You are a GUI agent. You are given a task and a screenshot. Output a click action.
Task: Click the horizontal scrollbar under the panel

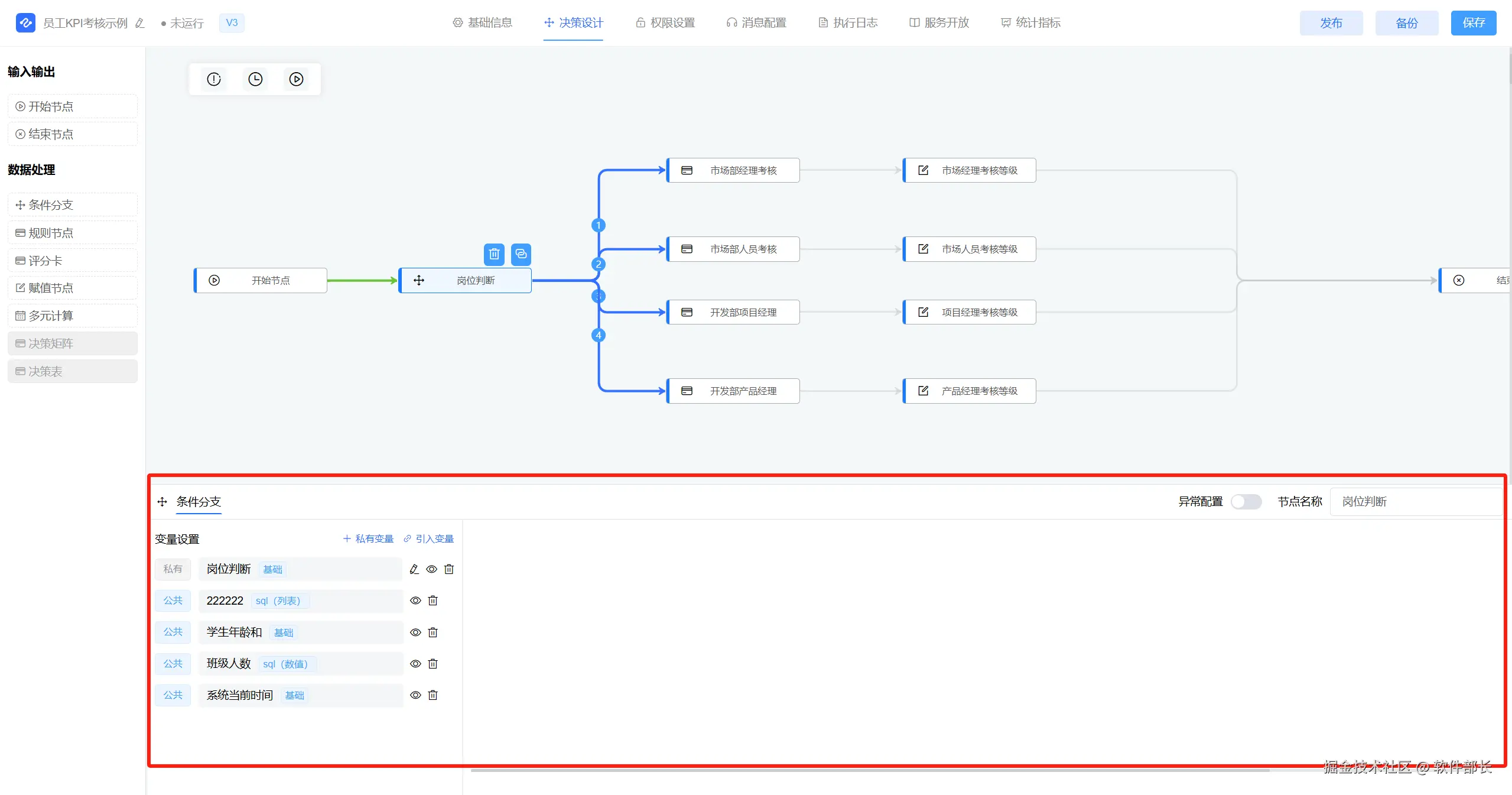[x=869, y=770]
